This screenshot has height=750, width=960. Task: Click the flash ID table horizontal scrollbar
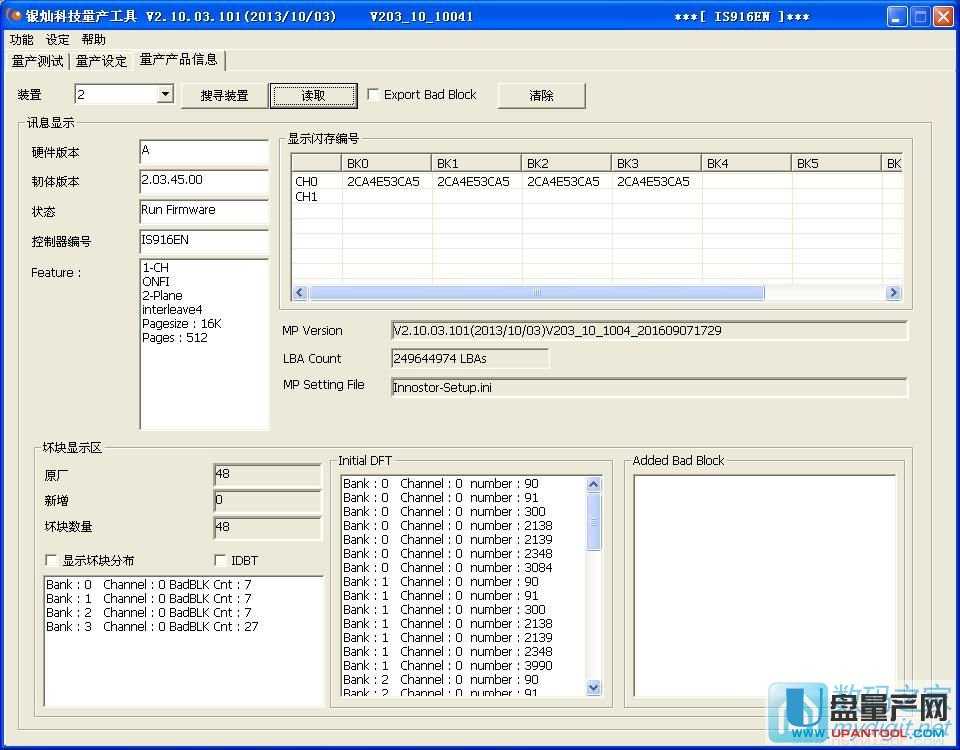click(x=537, y=293)
